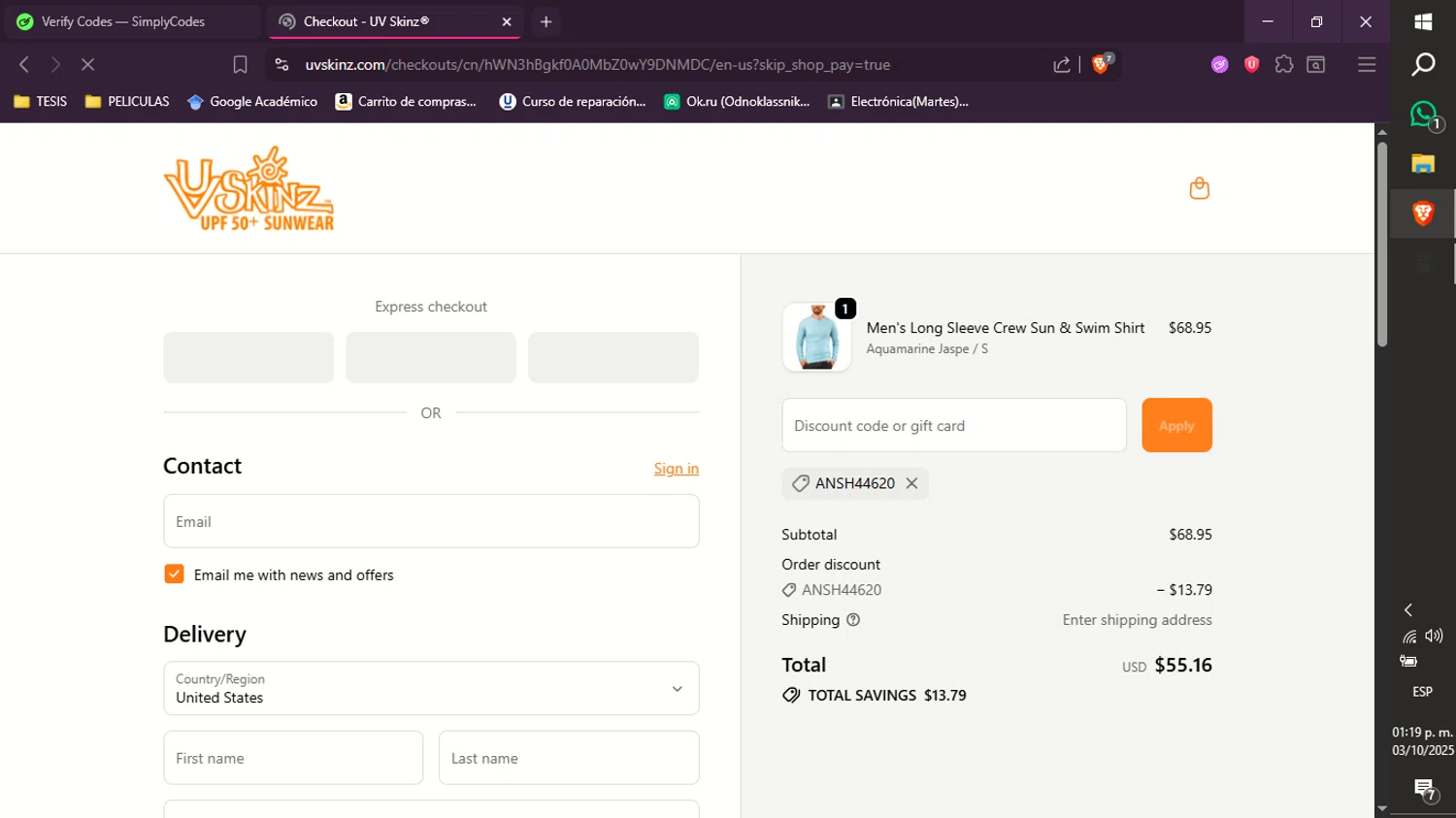1456x818 pixels.
Task: Click the page vertical scrollbar thumb
Action: (x=1382, y=245)
